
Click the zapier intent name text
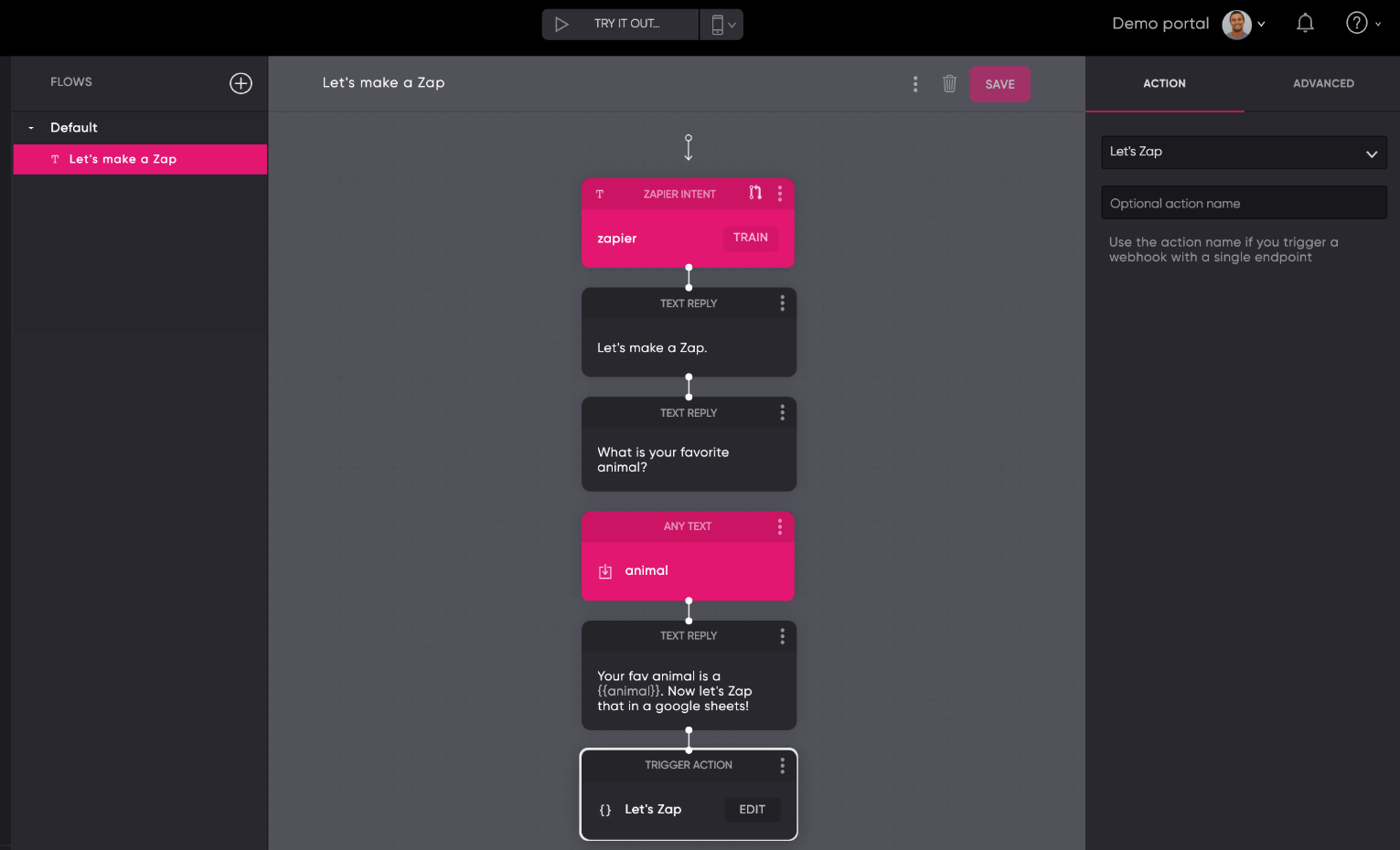click(617, 239)
